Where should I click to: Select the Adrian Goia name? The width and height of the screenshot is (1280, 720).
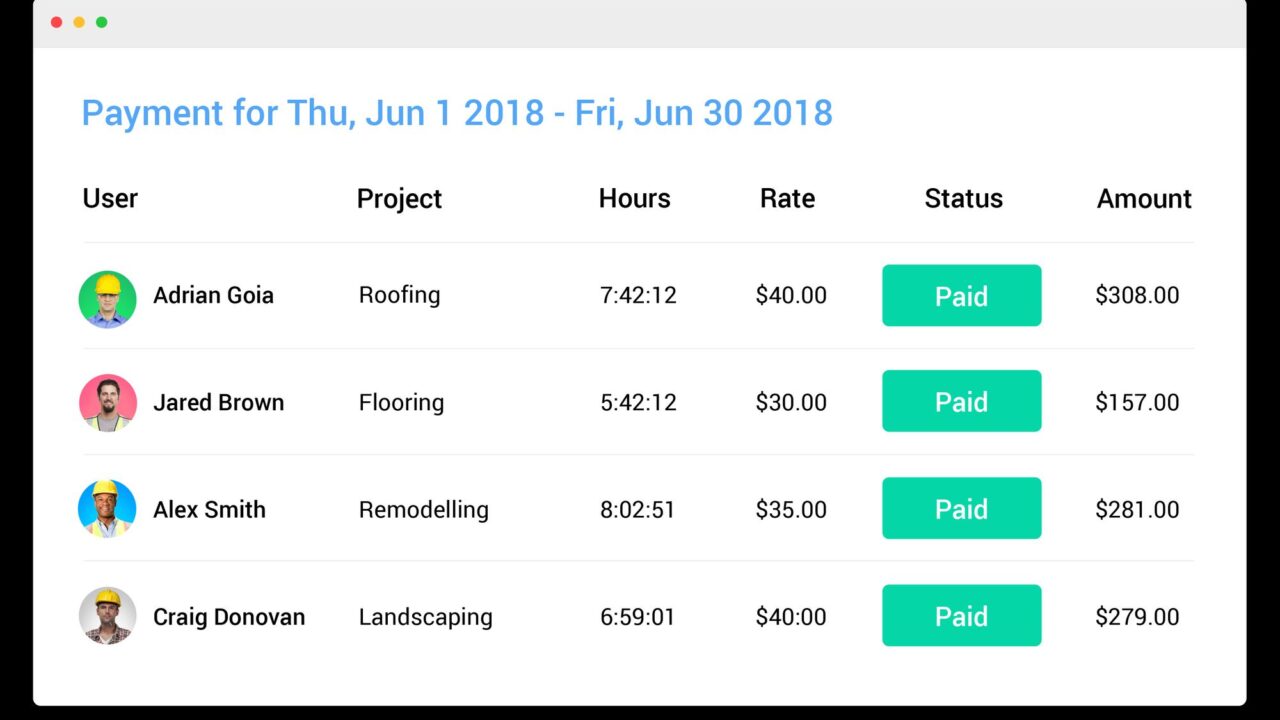(213, 295)
